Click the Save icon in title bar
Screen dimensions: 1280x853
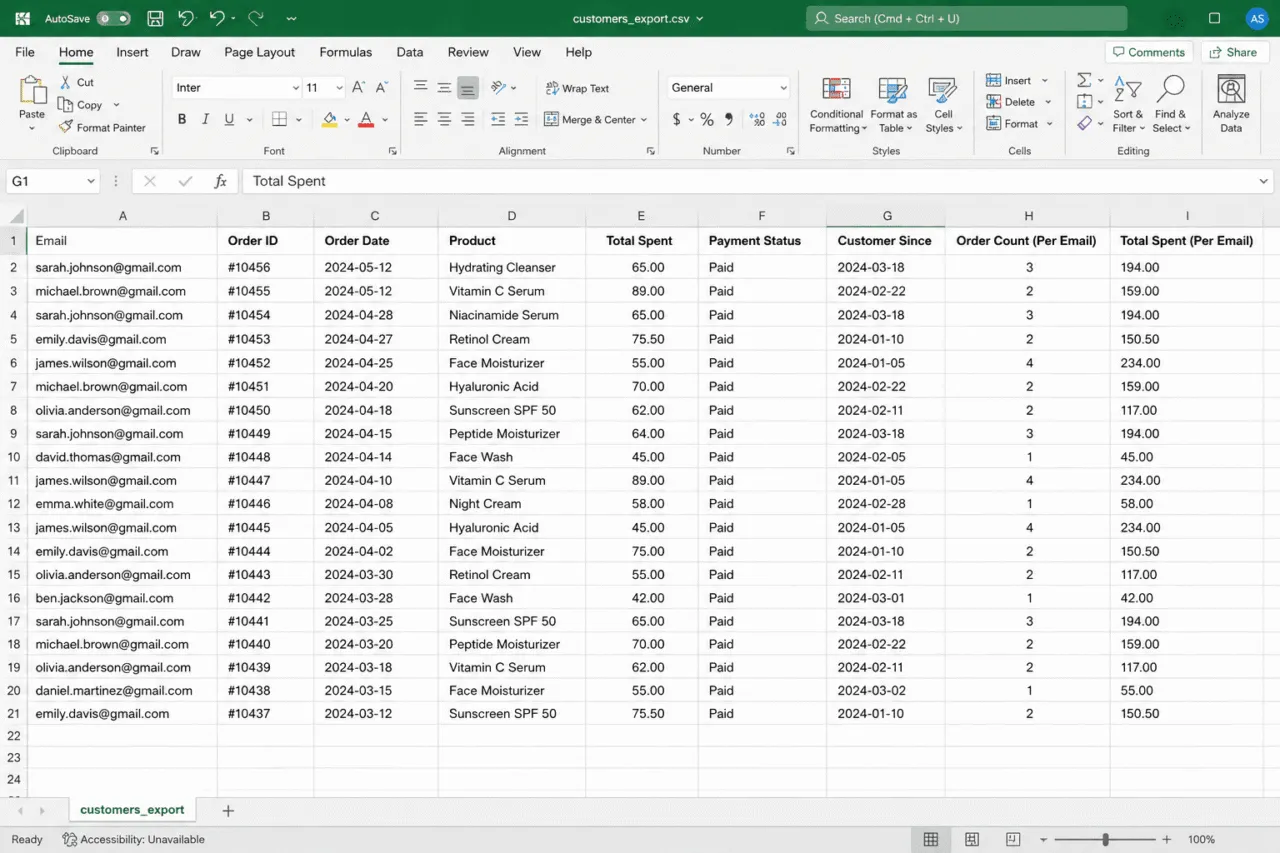click(155, 18)
